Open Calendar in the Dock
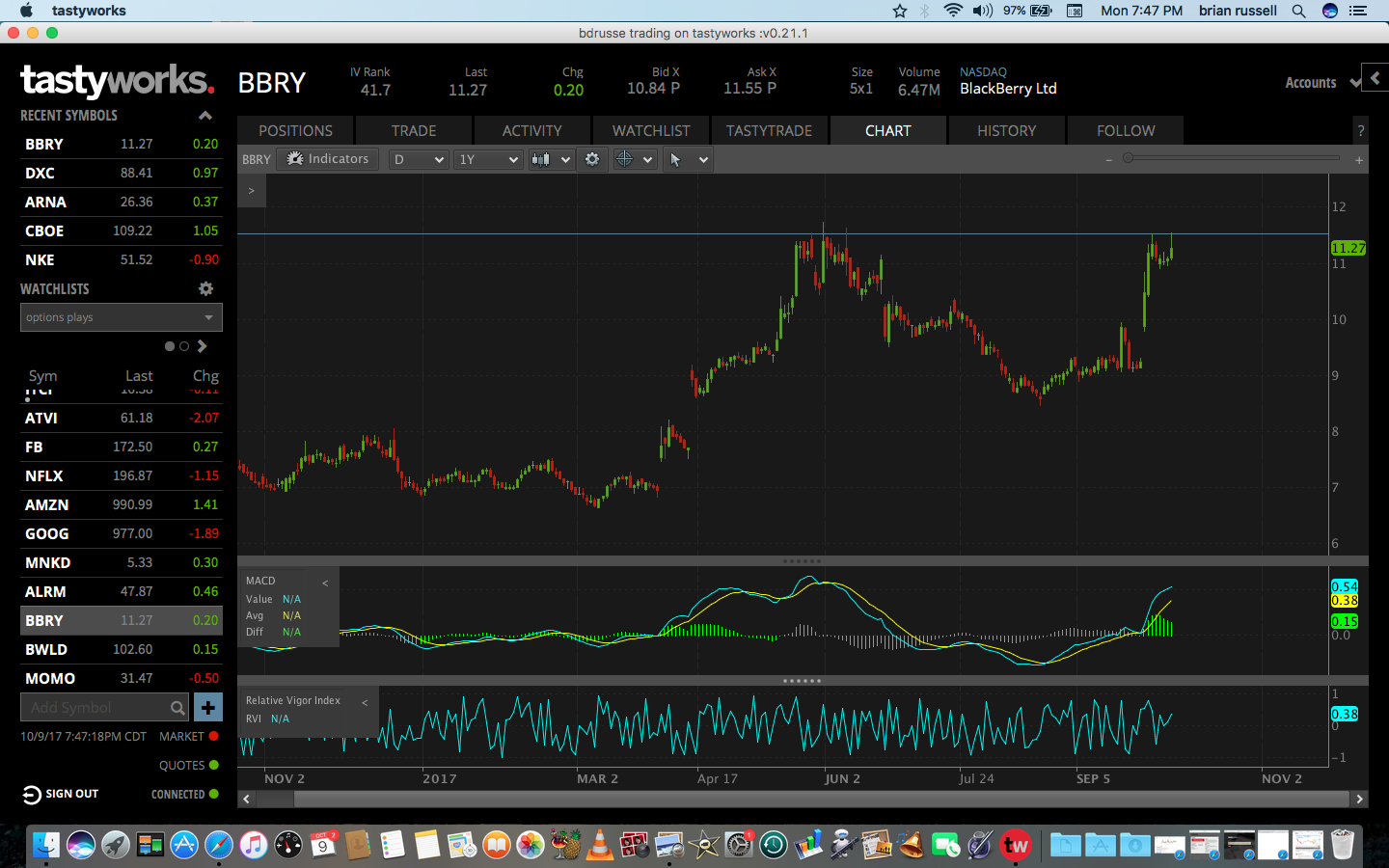 click(323, 846)
